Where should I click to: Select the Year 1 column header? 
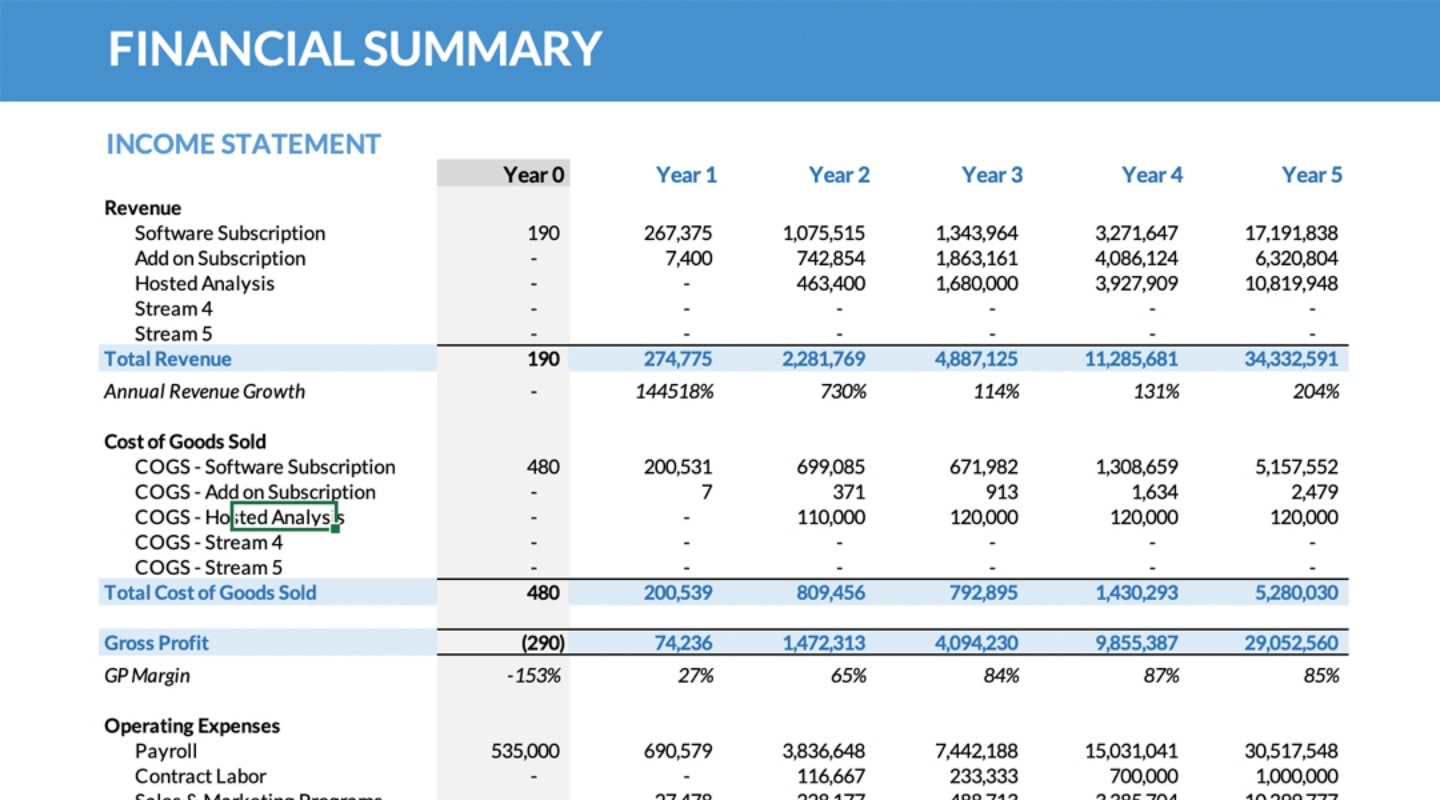click(x=686, y=175)
